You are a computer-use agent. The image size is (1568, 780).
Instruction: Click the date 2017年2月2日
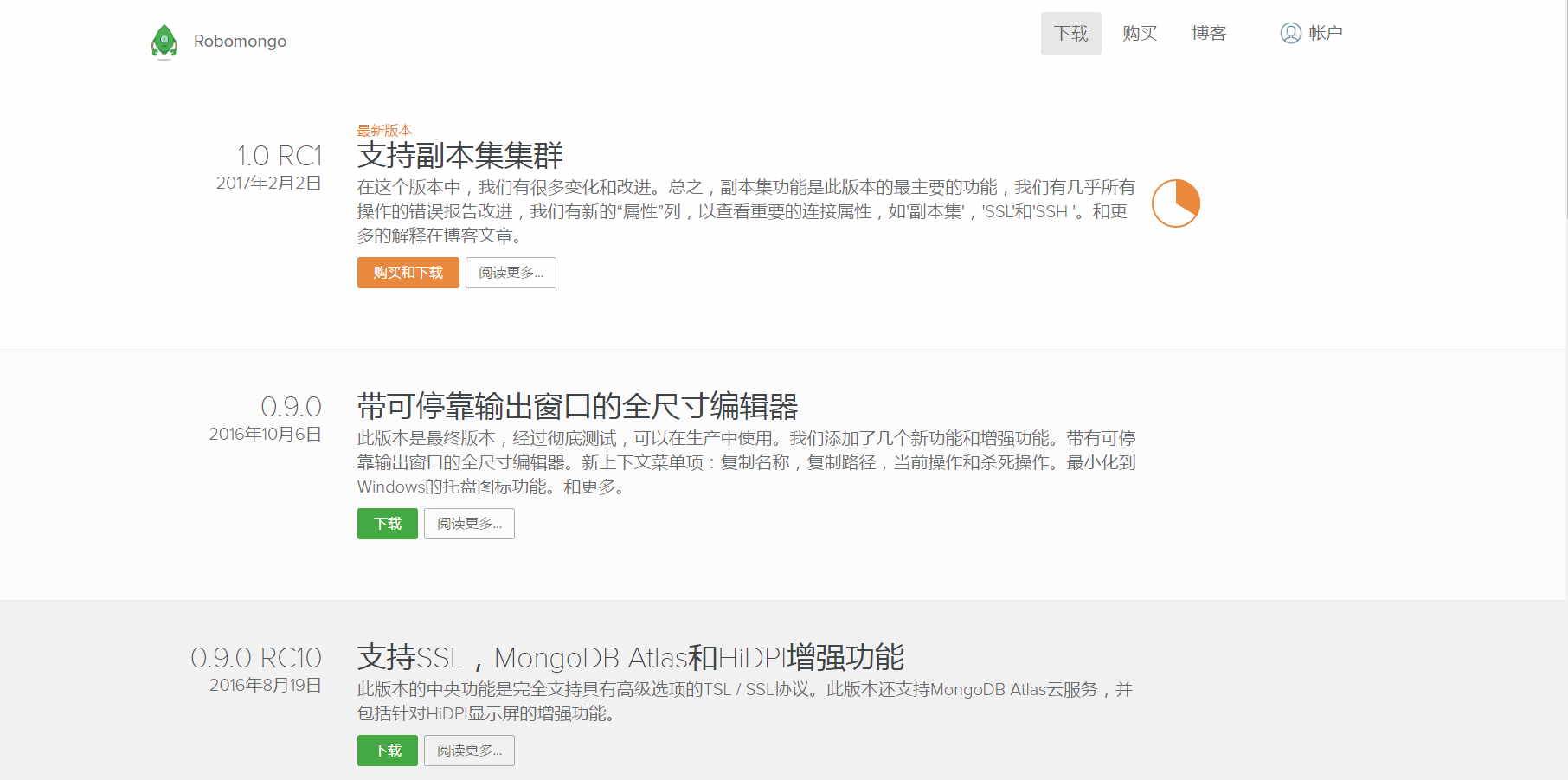(269, 184)
